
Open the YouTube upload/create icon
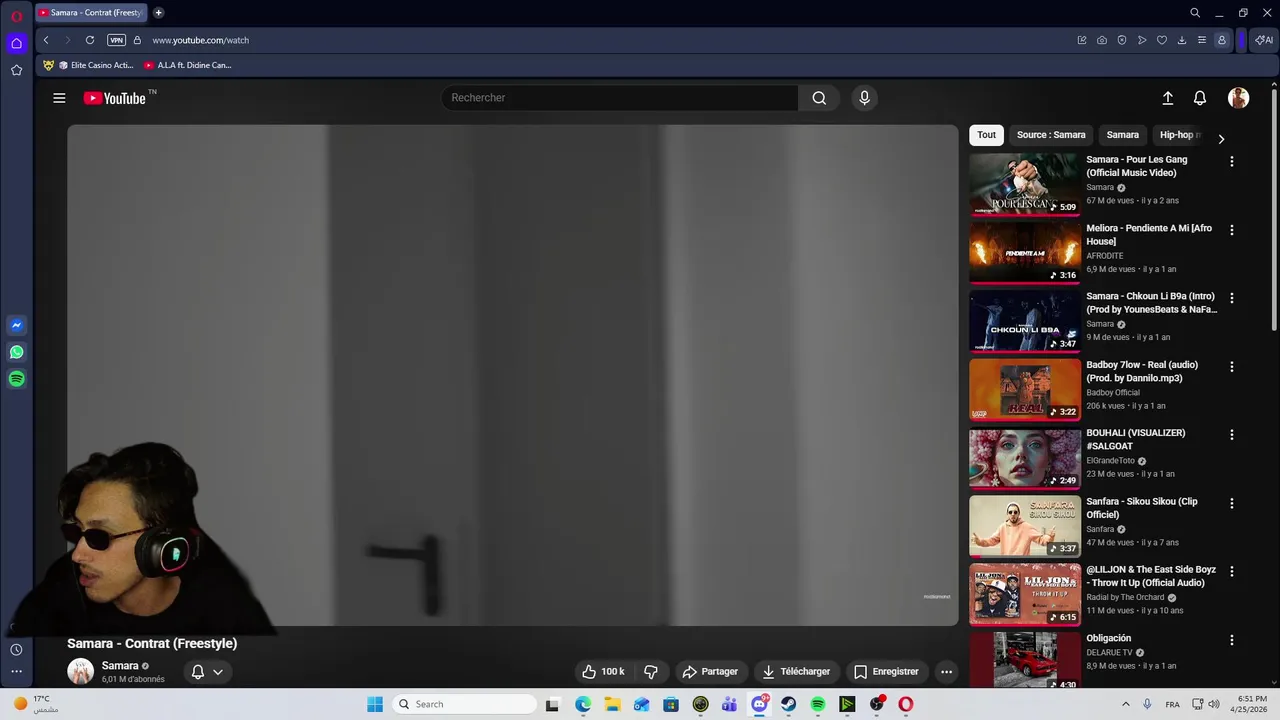pos(1167,98)
